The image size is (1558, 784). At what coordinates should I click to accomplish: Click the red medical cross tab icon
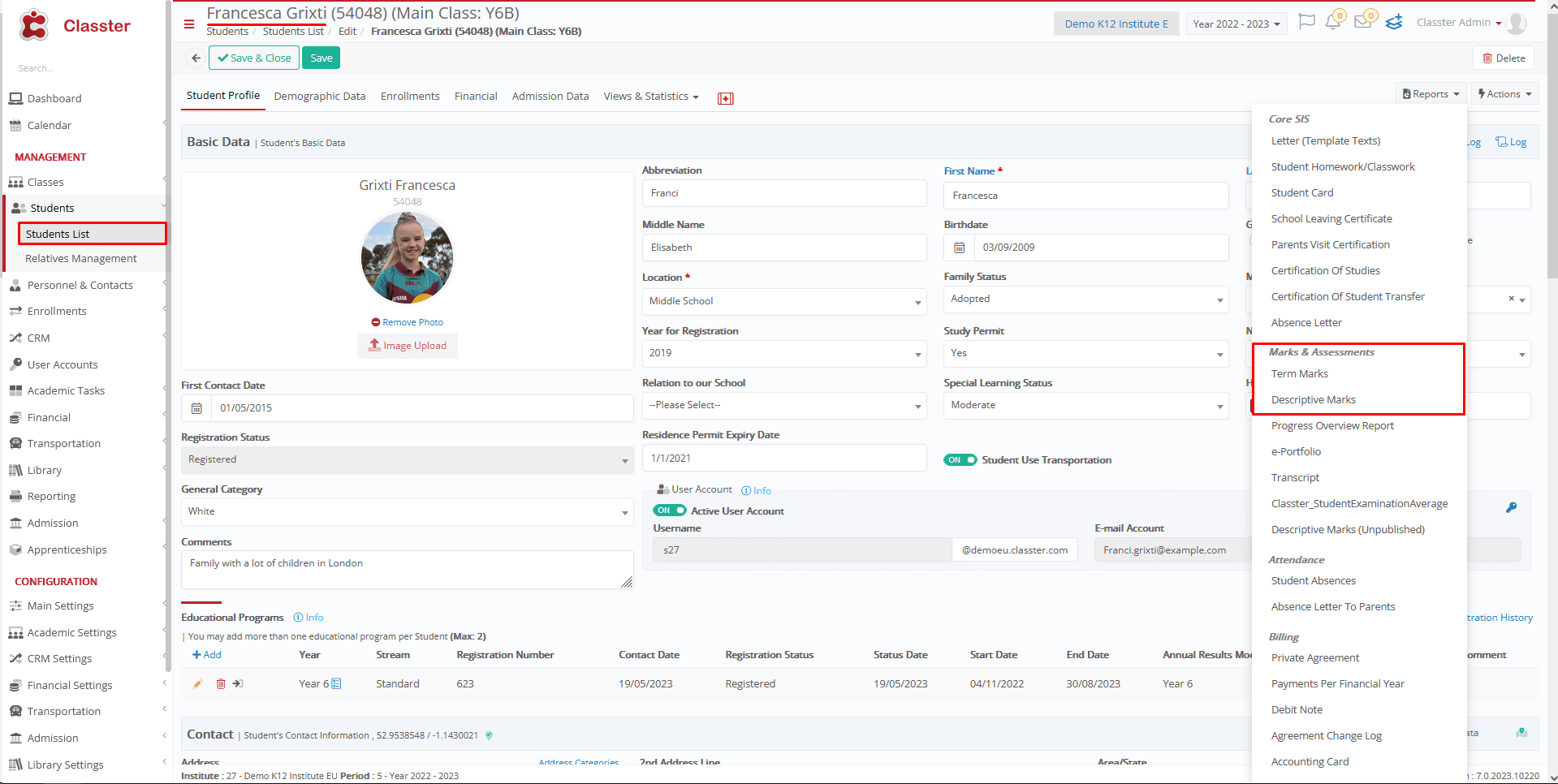coord(726,98)
